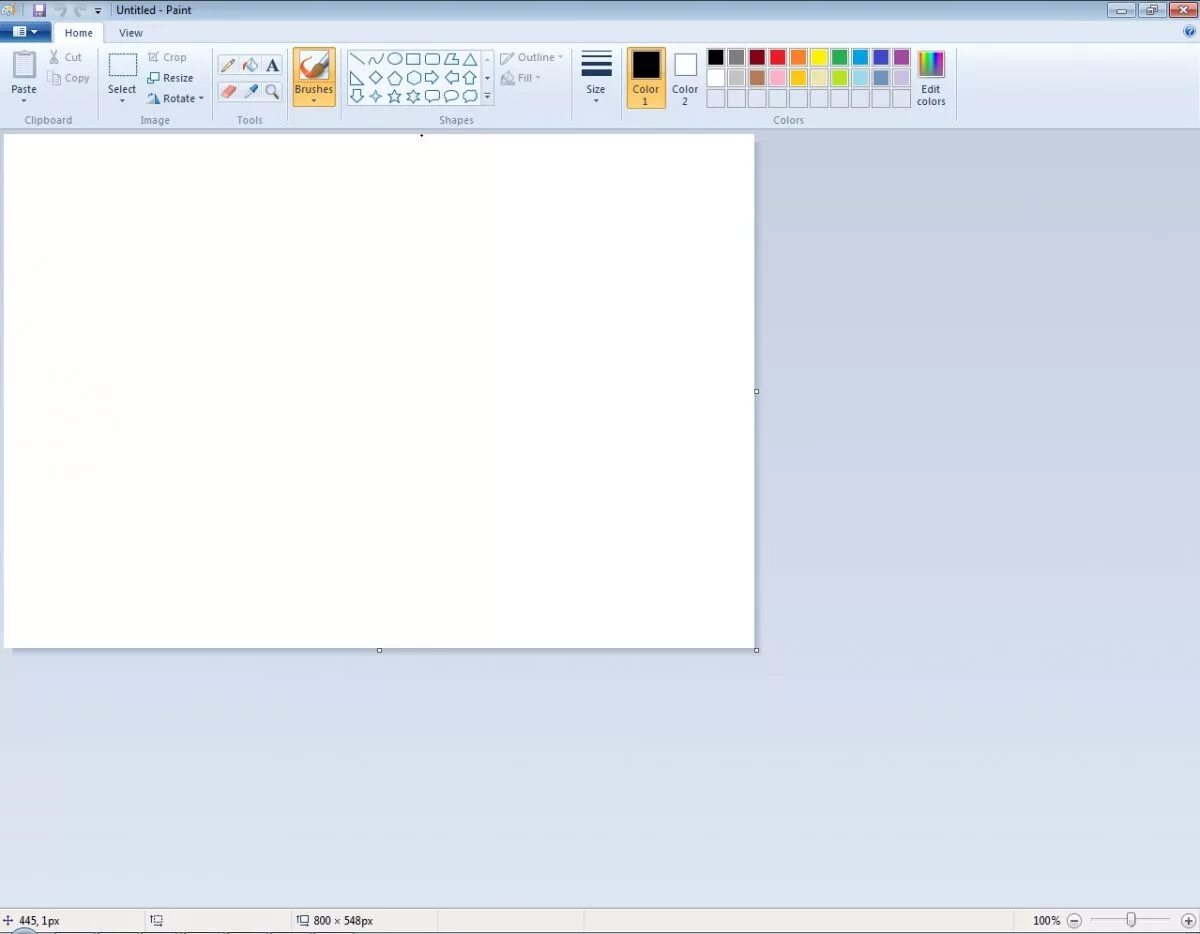Viewport: 1200px width, 934px height.
Task: Click the Save icon in title bar
Action: (x=39, y=10)
